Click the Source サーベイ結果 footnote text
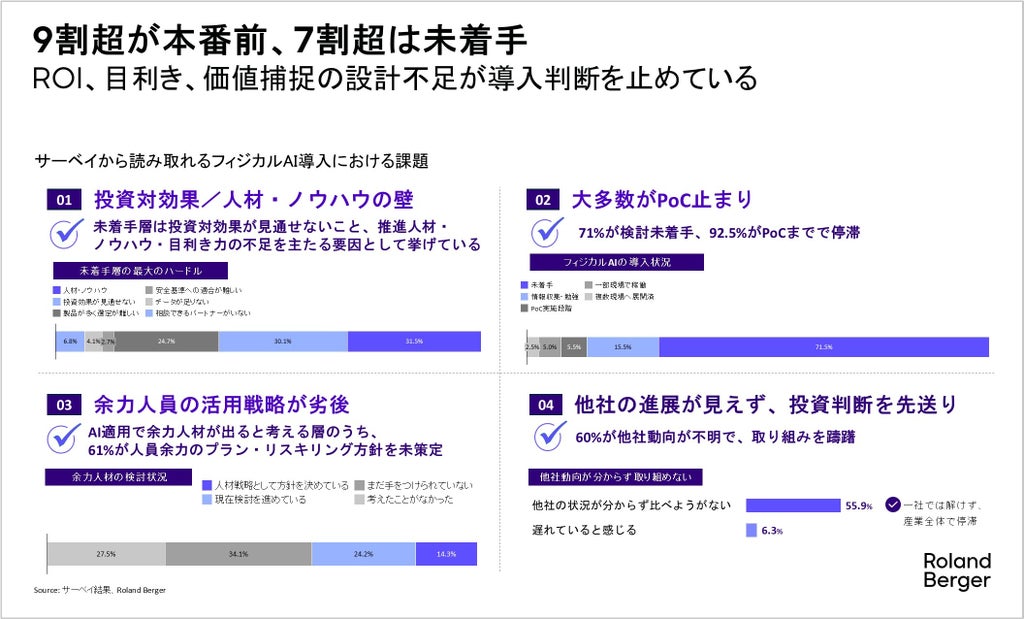Viewport: 1024px width, 619px height. 100,590
